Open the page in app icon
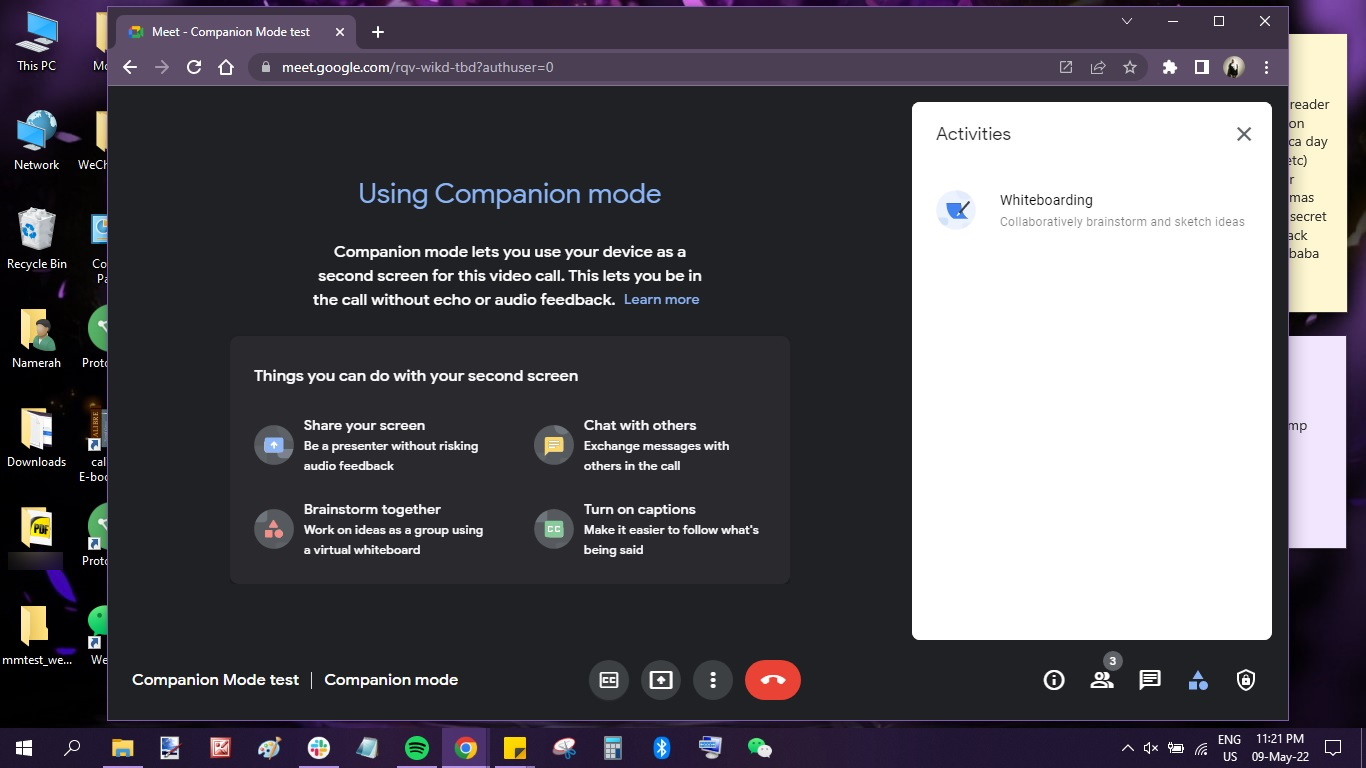 tap(1066, 67)
